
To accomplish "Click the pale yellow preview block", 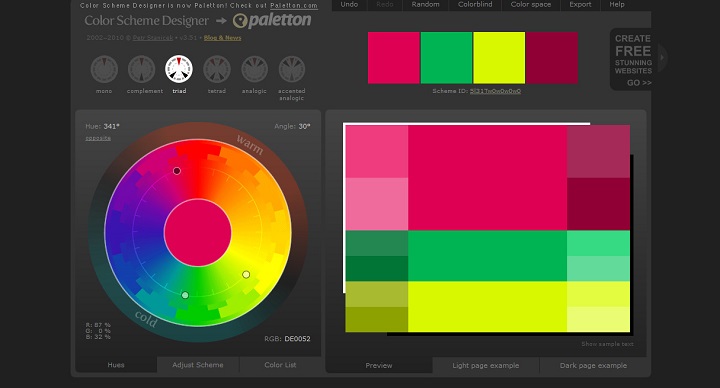I will pos(598,319).
